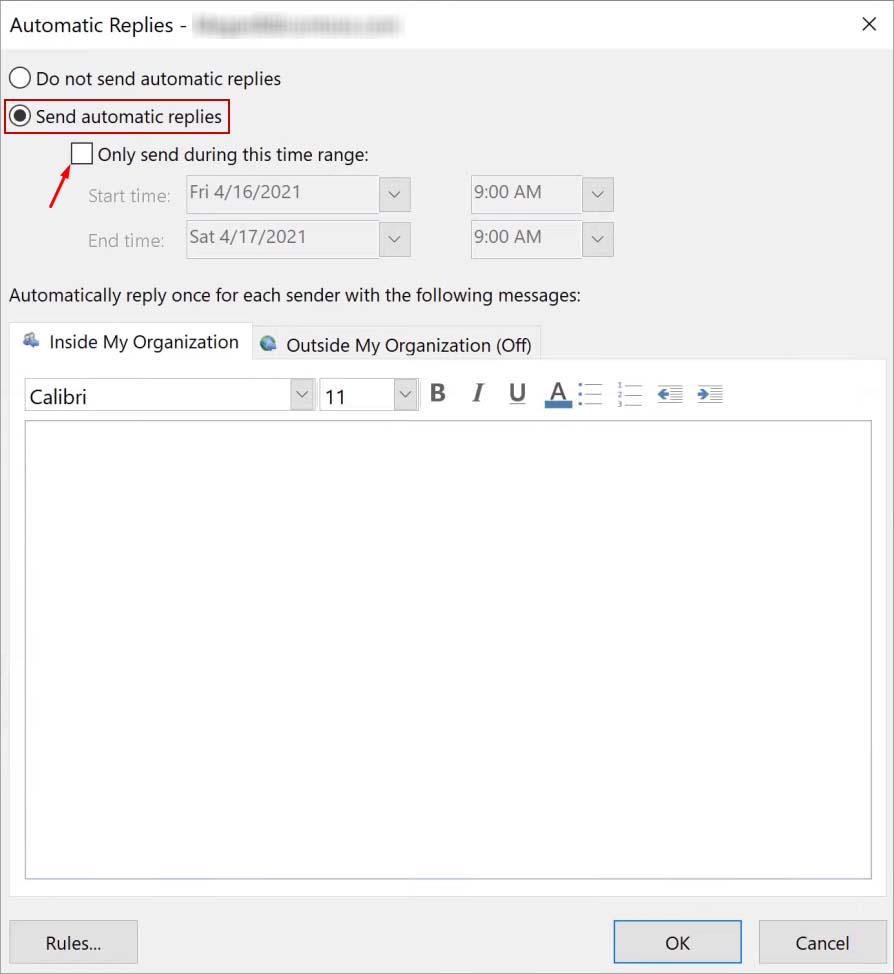
Task: Expand the font size 11 dropdown
Action: 405,394
